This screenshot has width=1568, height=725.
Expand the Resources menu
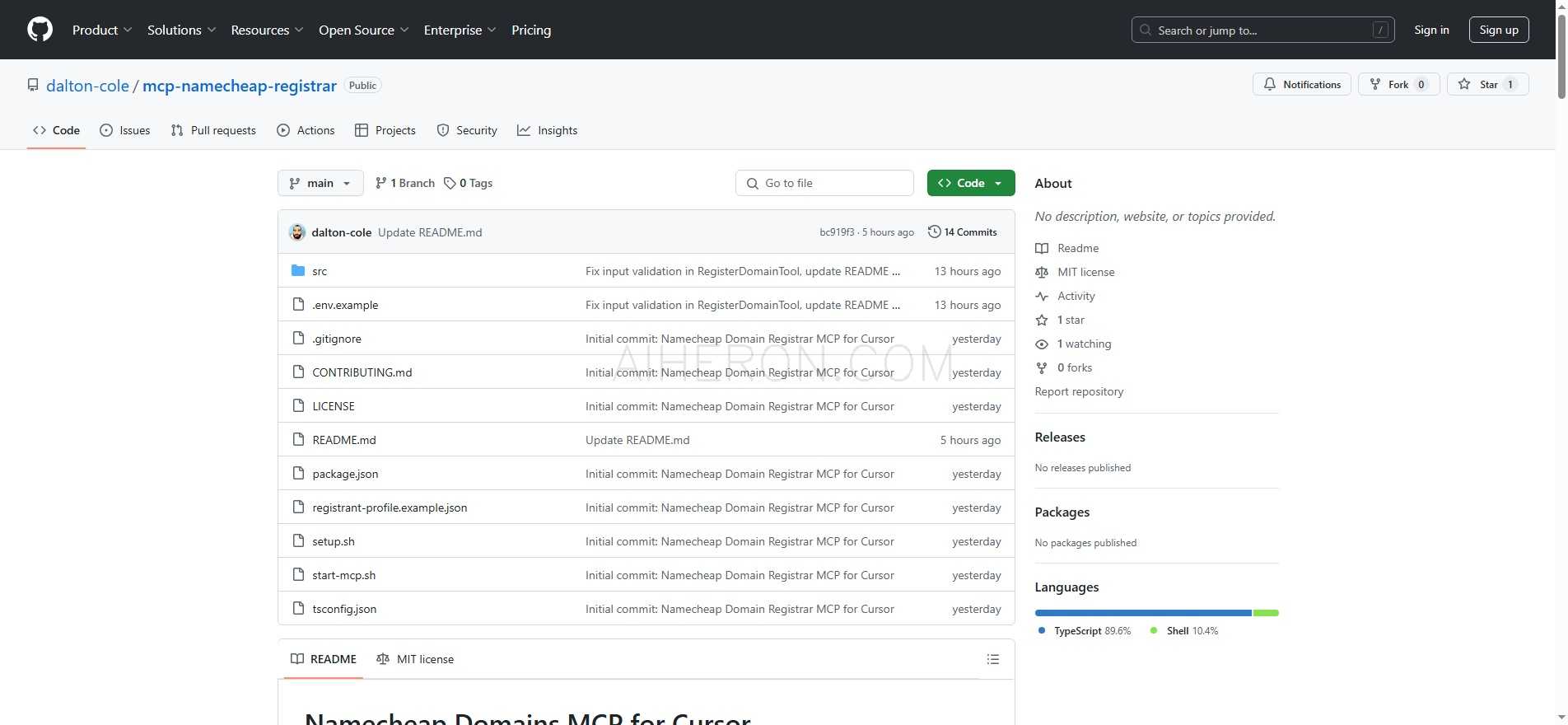[x=268, y=30]
